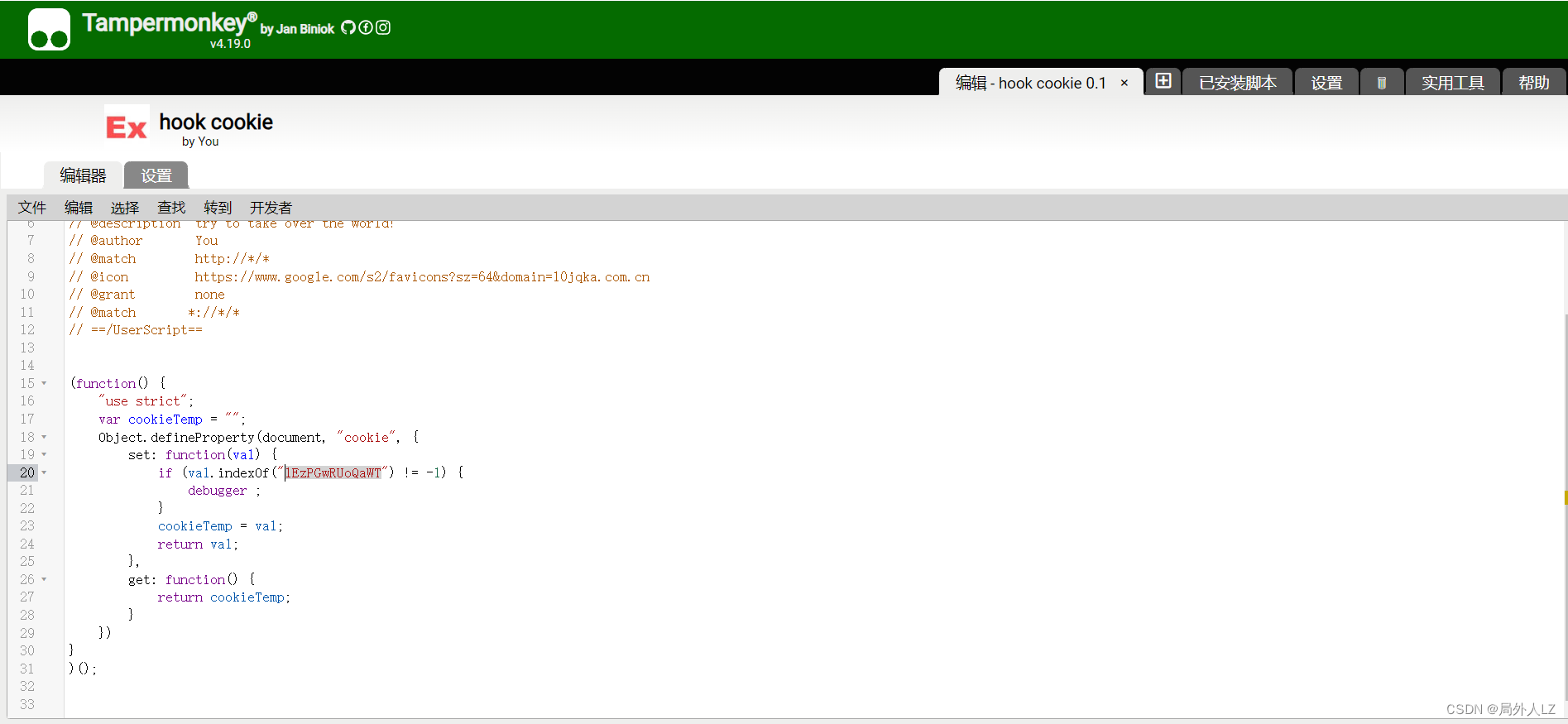Screen dimensions: 1568x724
Task: Click line number 20 in the gutter
Action: pyautogui.click(x=27, y=472)
